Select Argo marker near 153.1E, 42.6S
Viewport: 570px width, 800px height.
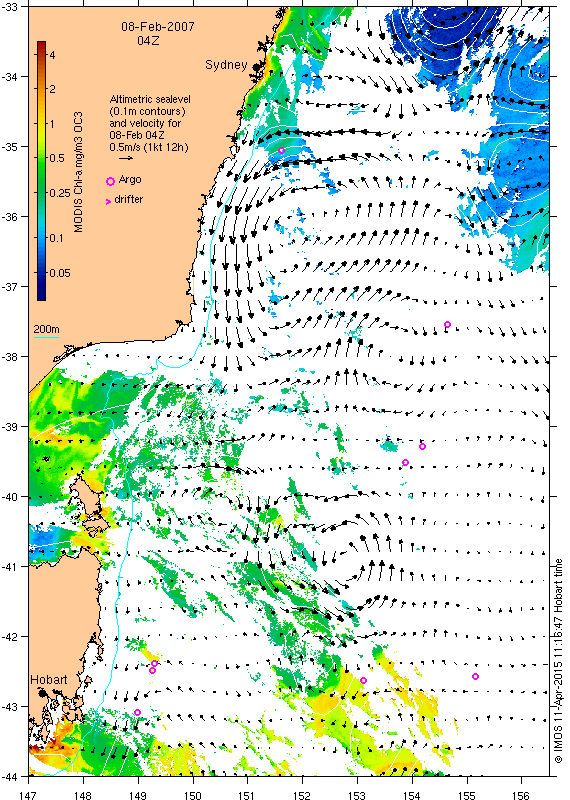[363, 680]
